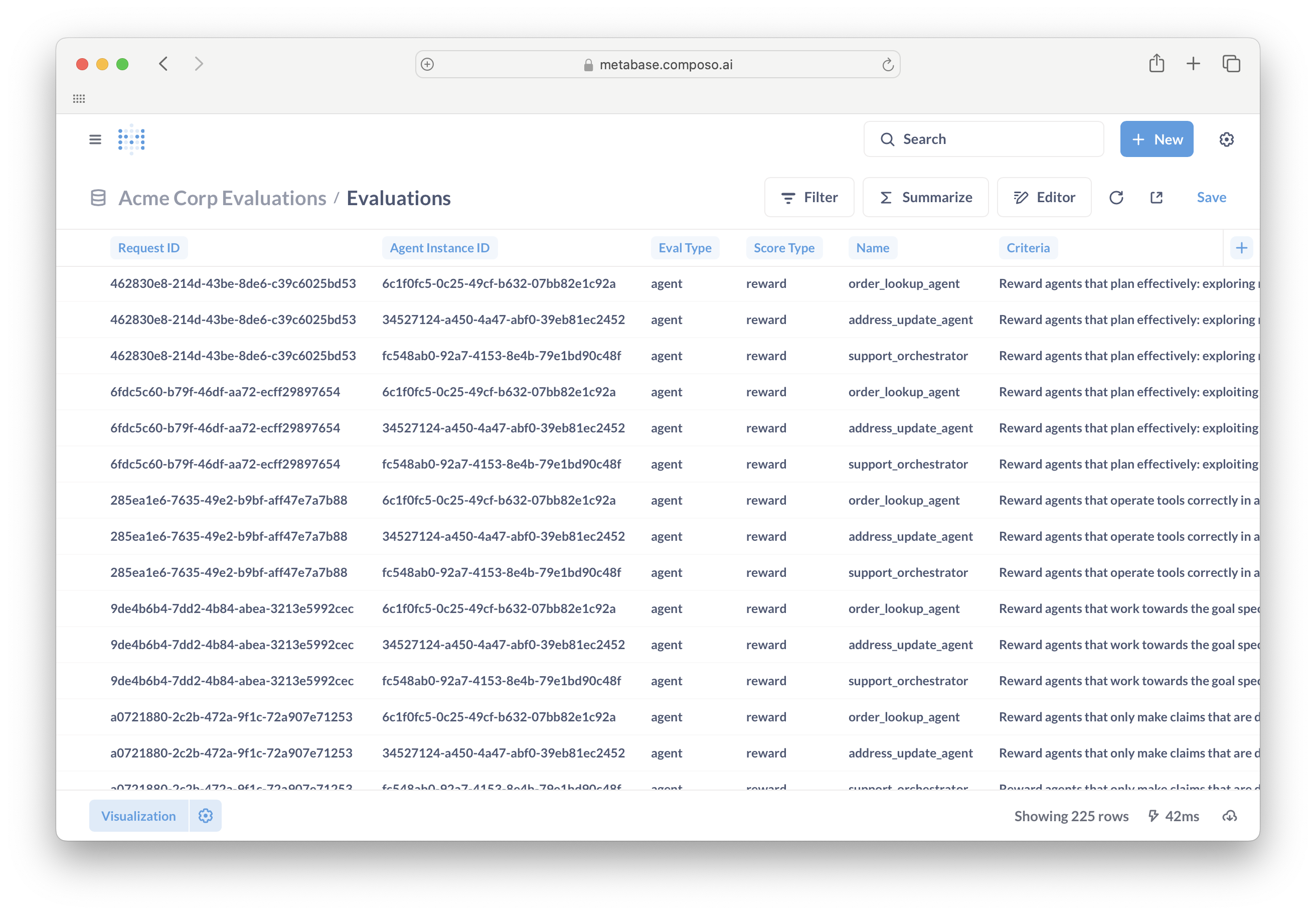
Task: Switch to the query Editor
Action: tap(1044, 197)
